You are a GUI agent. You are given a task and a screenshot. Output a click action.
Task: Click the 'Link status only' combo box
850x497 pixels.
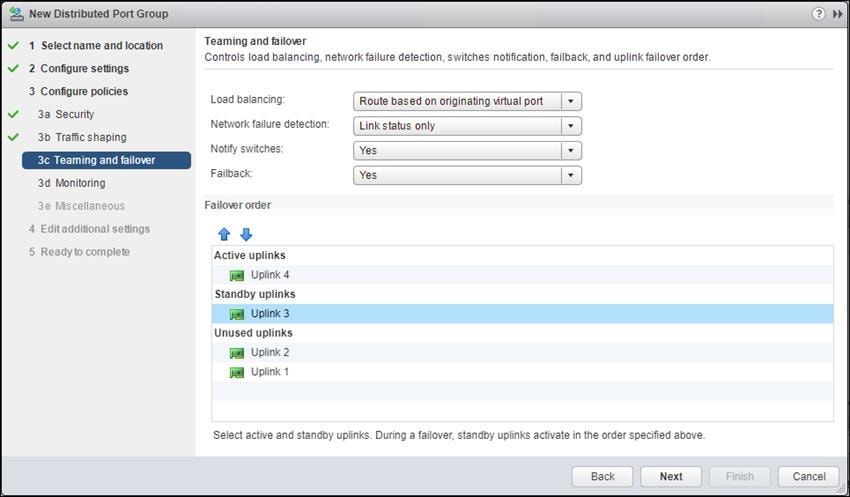(467, 126)
